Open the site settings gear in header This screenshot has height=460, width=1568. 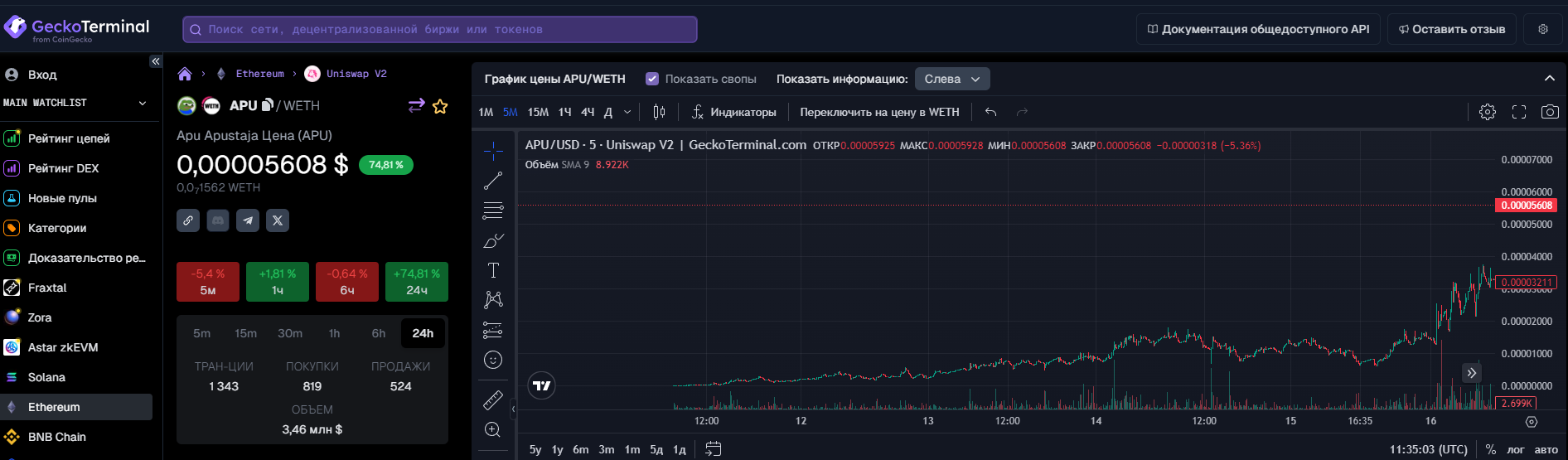coord(1543,29)
